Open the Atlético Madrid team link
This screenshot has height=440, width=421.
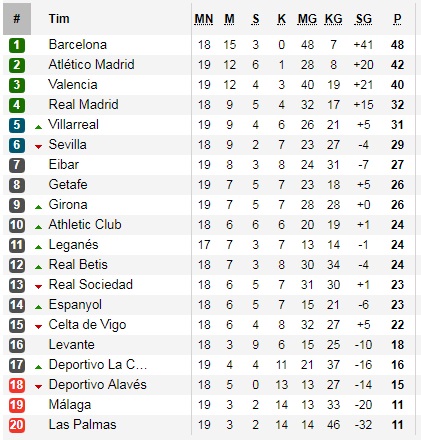pos(91,64)
